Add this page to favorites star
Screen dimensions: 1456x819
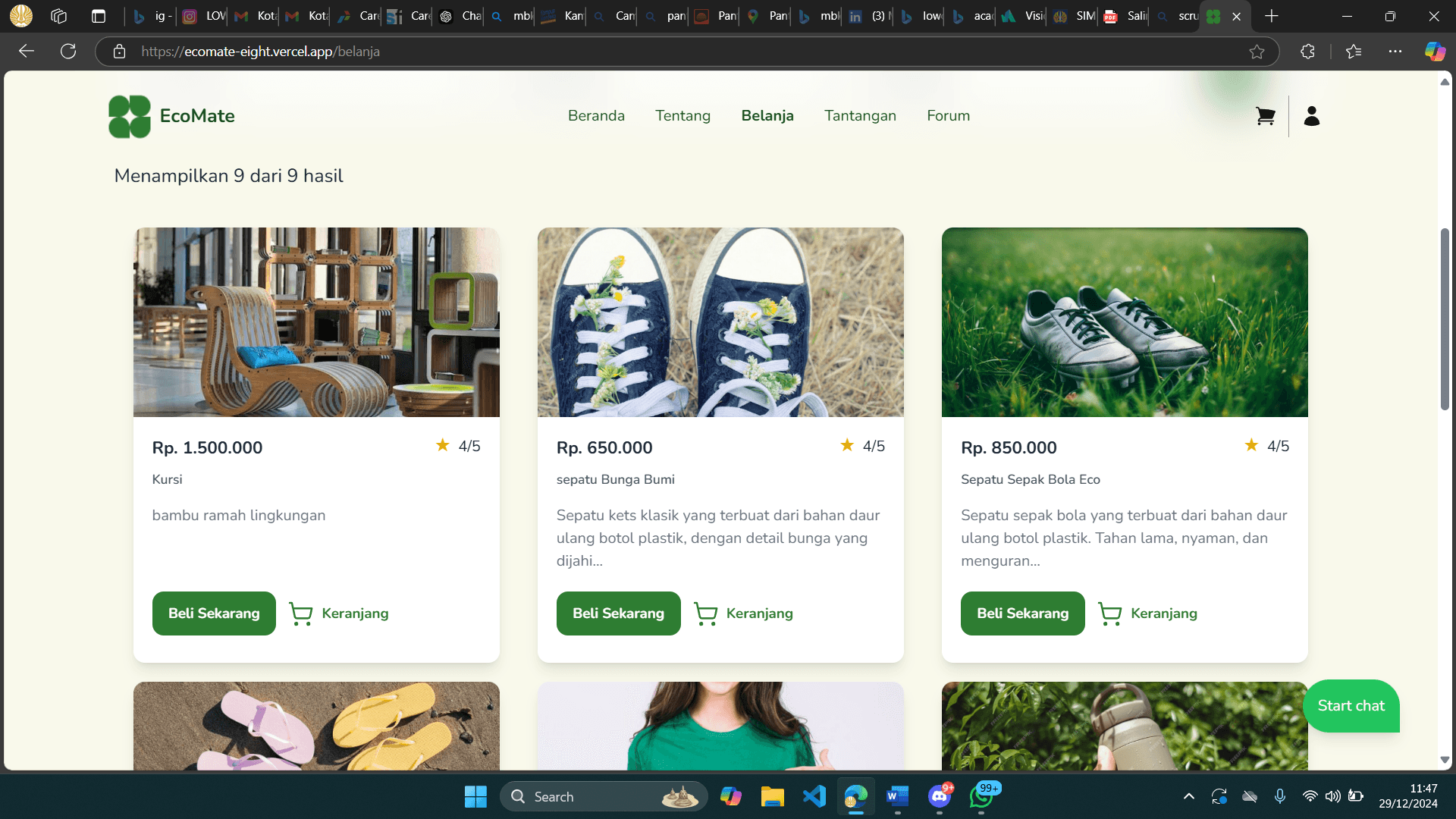(x=1257, y=52)
